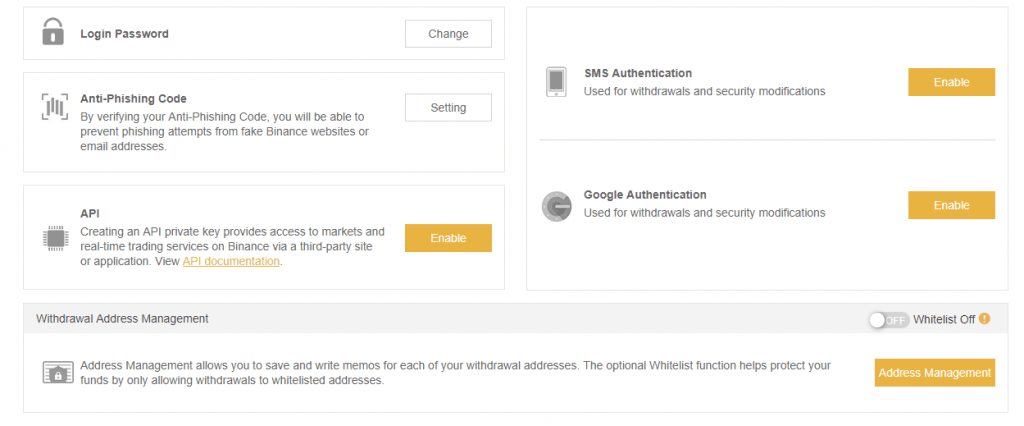Open the Anti-Phishing Code Setting button

click(448, 107)
